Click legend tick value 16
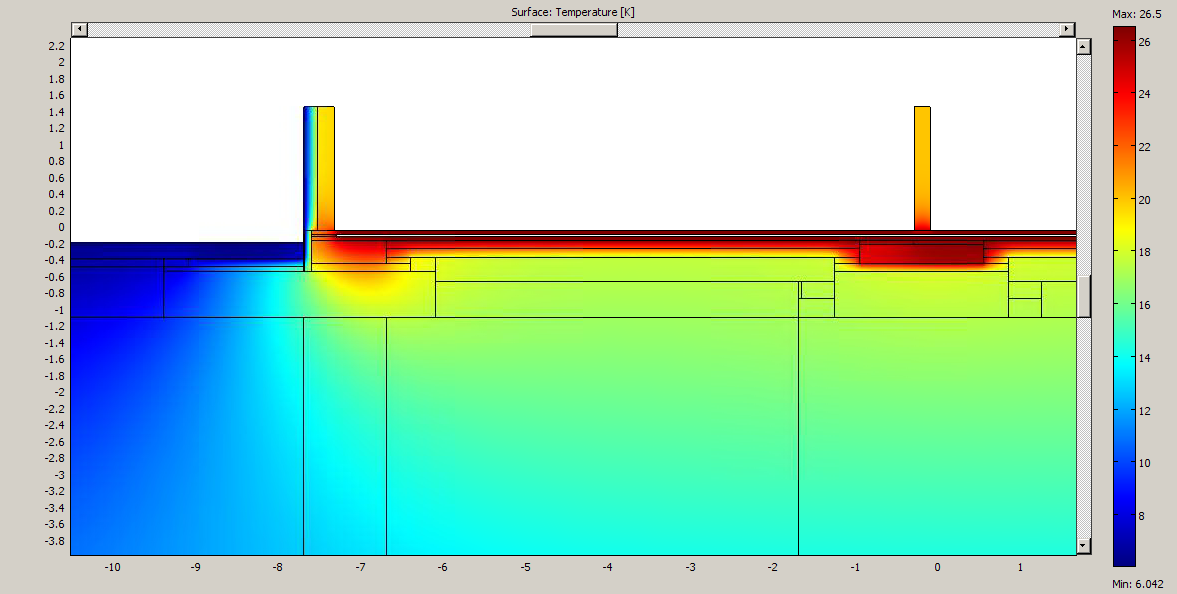1177x594 pixels. pyautogui.click(x=1144, y=305)
